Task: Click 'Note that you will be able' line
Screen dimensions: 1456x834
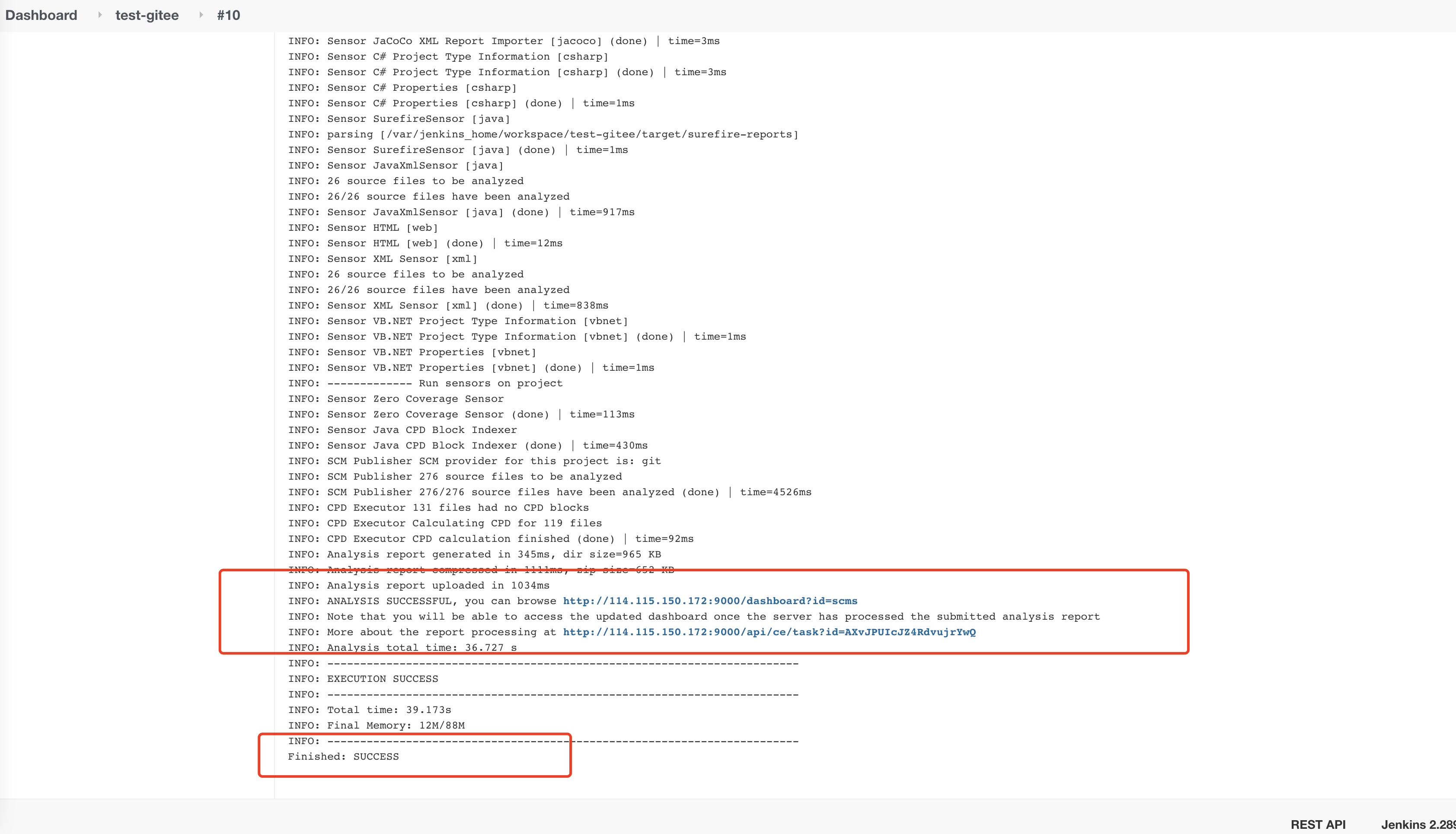Action: tap(694, 616)
